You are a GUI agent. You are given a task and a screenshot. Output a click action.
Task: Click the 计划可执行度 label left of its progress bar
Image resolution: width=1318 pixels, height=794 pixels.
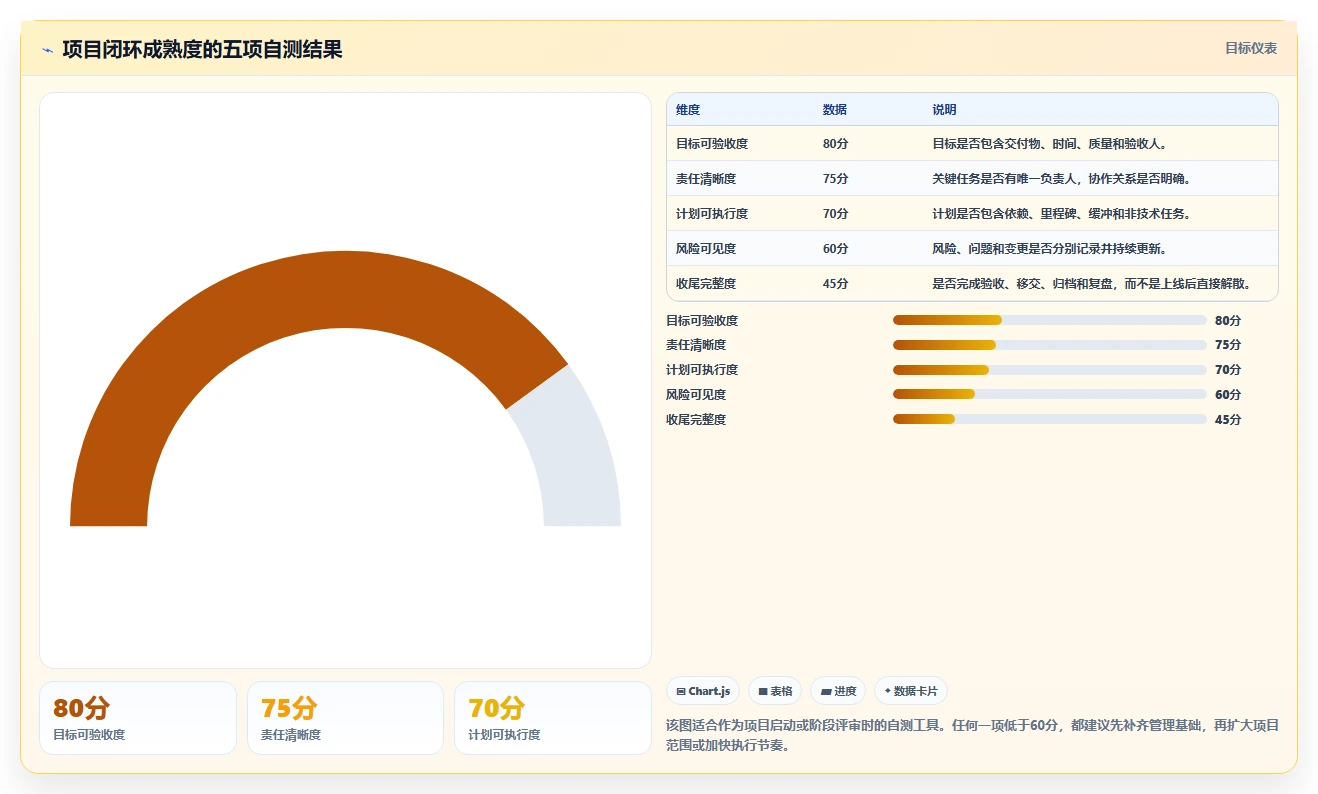(702, 370)
